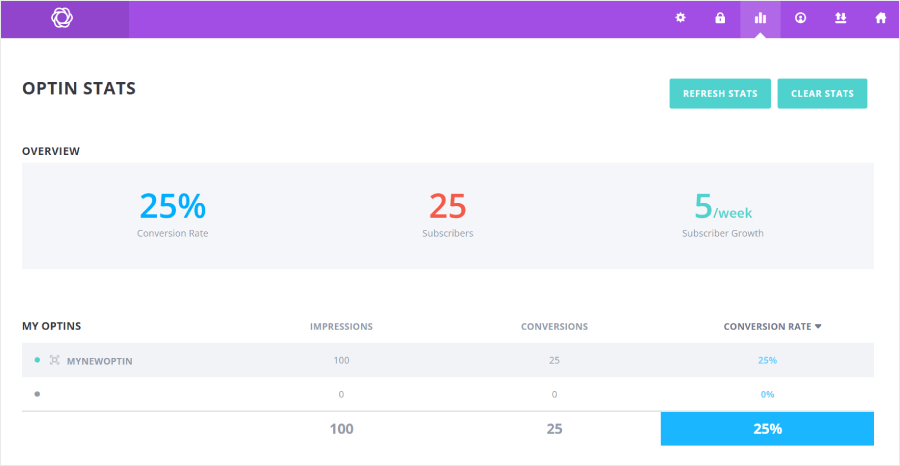
Task: Open the accounts user icon
Action: [x=800, y=18]
